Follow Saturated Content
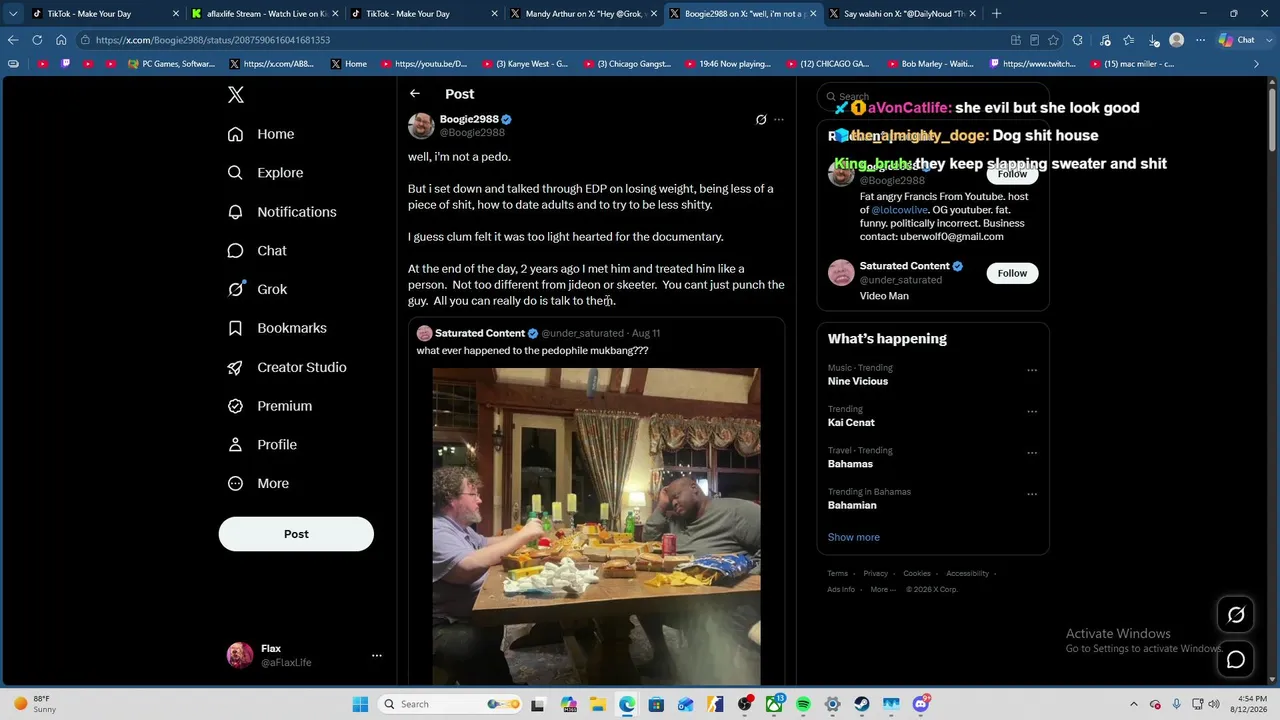 [x=1012, y=273]
